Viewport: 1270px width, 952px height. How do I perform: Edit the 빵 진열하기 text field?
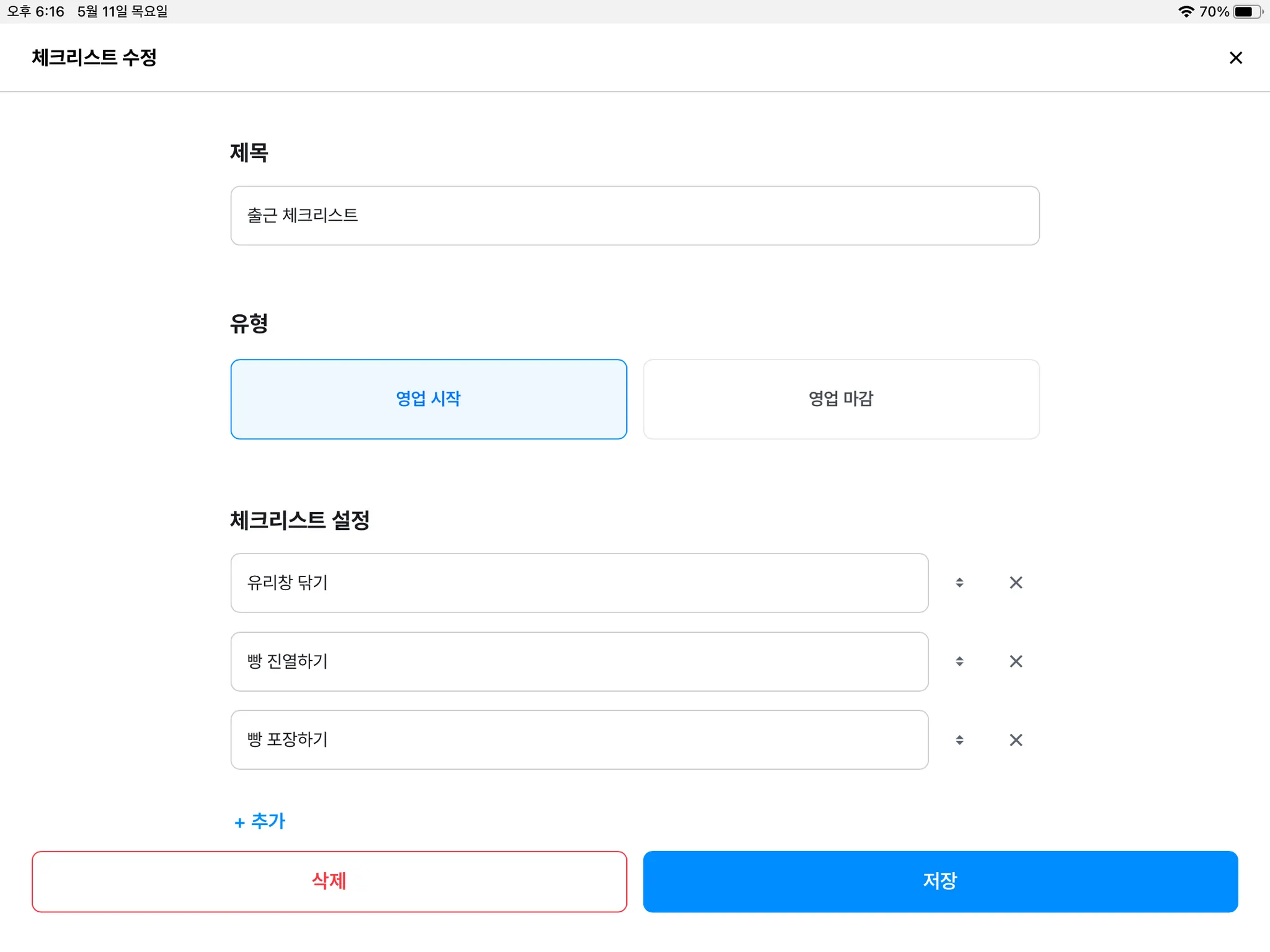579,661
